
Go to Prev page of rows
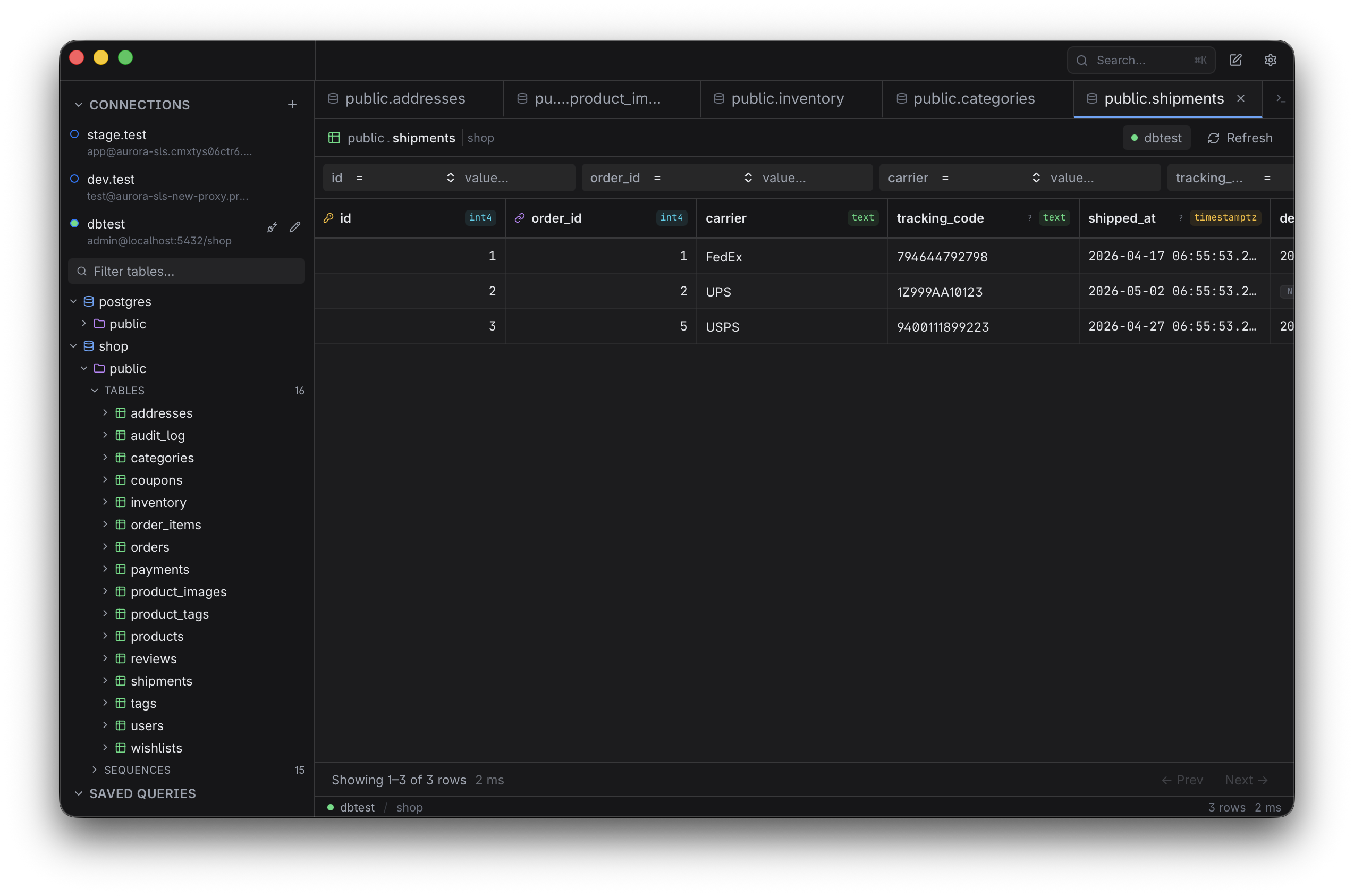1182,781
